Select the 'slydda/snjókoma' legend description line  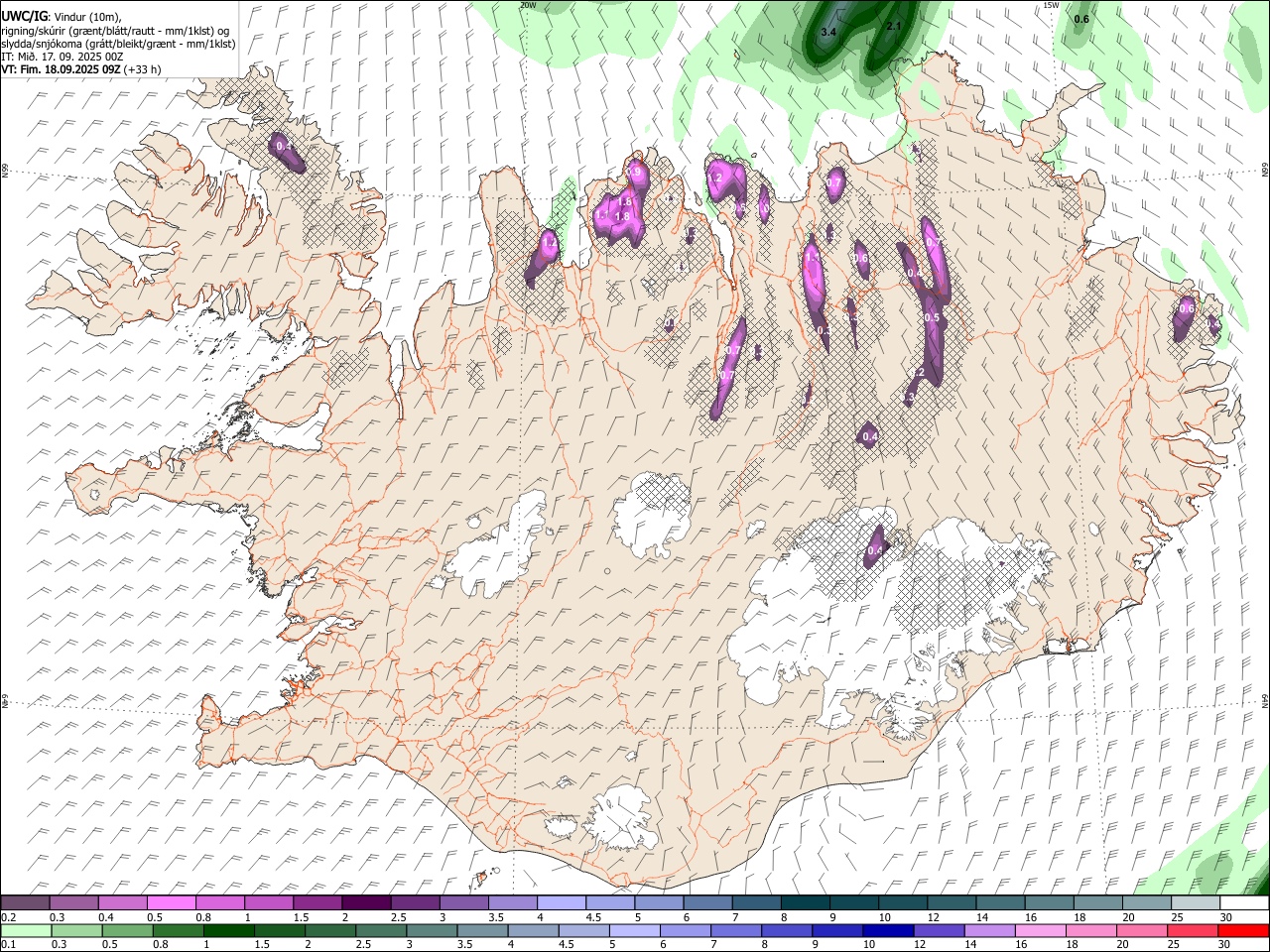tap(118, 44)
